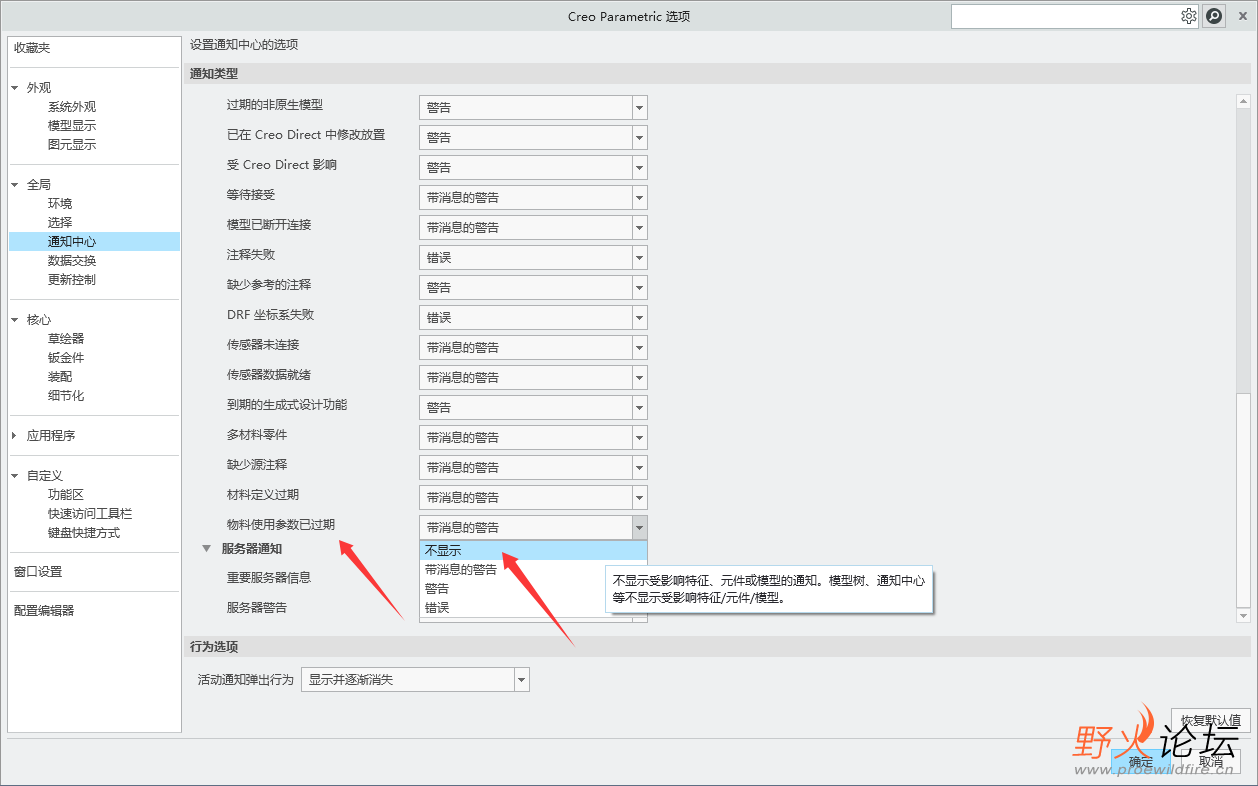Select 图元显示 in the sidebar

[72, 145]
